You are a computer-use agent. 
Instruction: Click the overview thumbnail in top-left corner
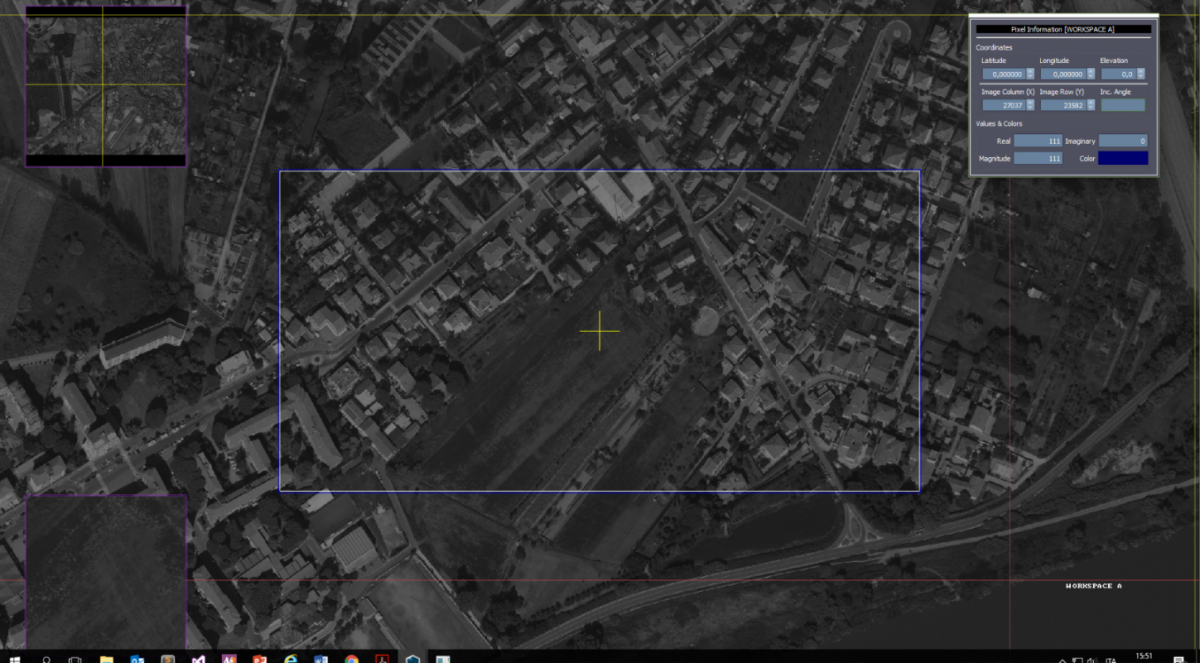tap(105, 85)
